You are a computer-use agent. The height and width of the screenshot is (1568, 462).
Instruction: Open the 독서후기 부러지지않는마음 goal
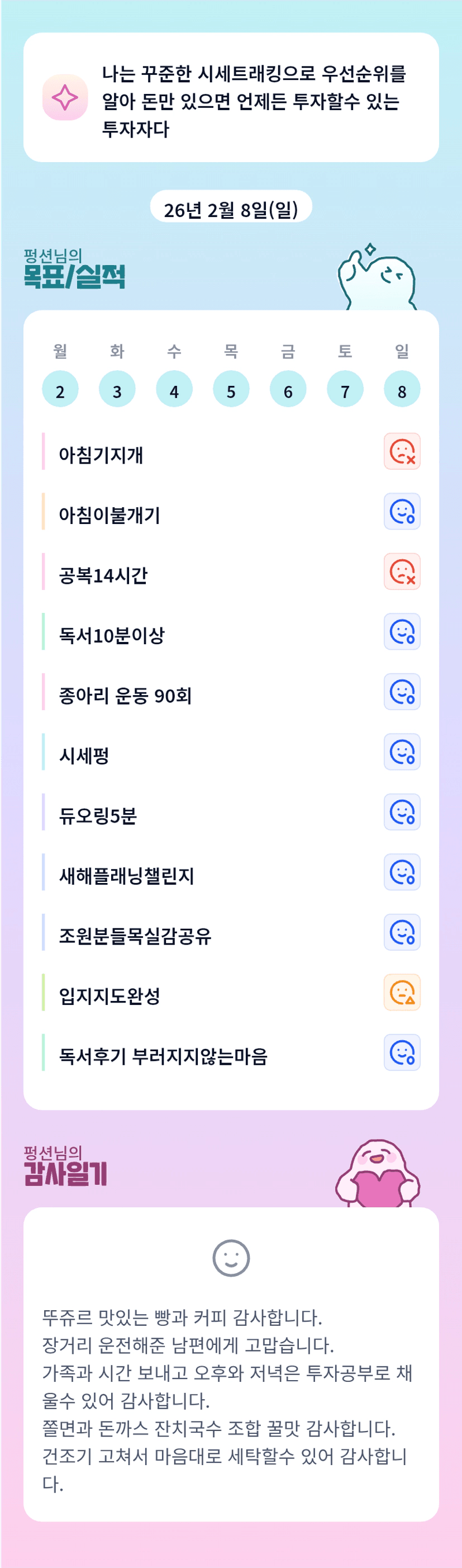click(163, 1055)
